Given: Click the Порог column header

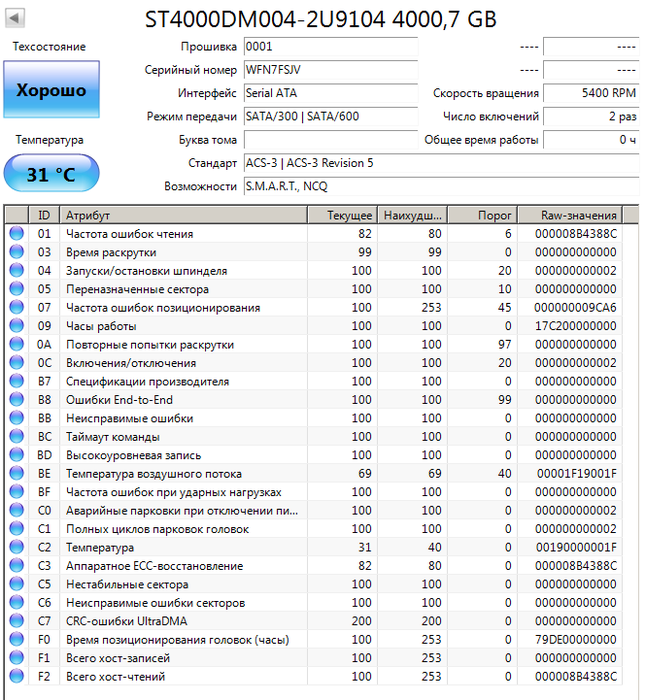Looking at the screenshot, I should [x=483, y=215].
